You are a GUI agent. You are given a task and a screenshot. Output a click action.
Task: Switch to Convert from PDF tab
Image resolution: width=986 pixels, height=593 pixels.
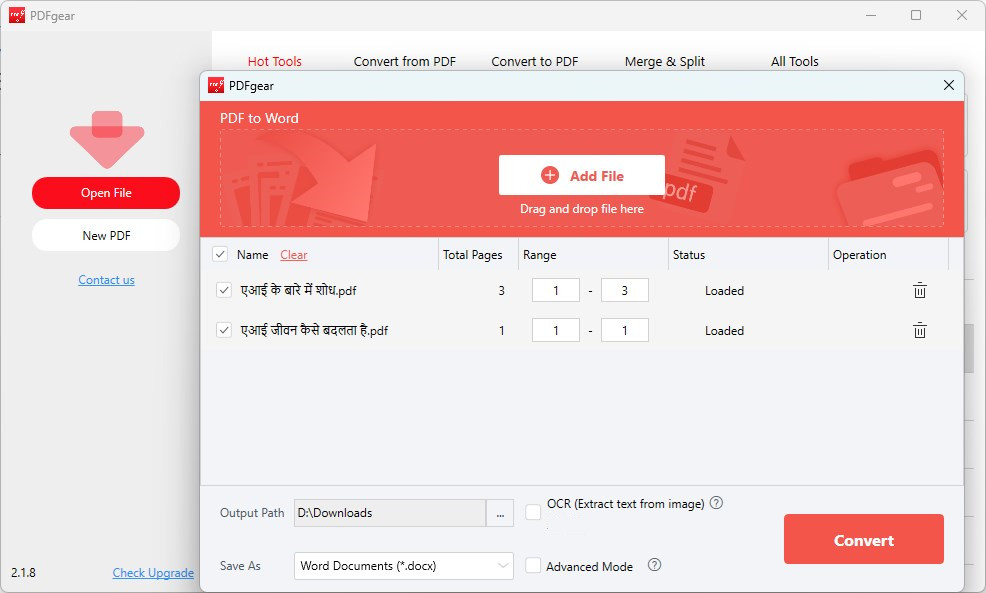pyautogui.click(x=404, y=61)
